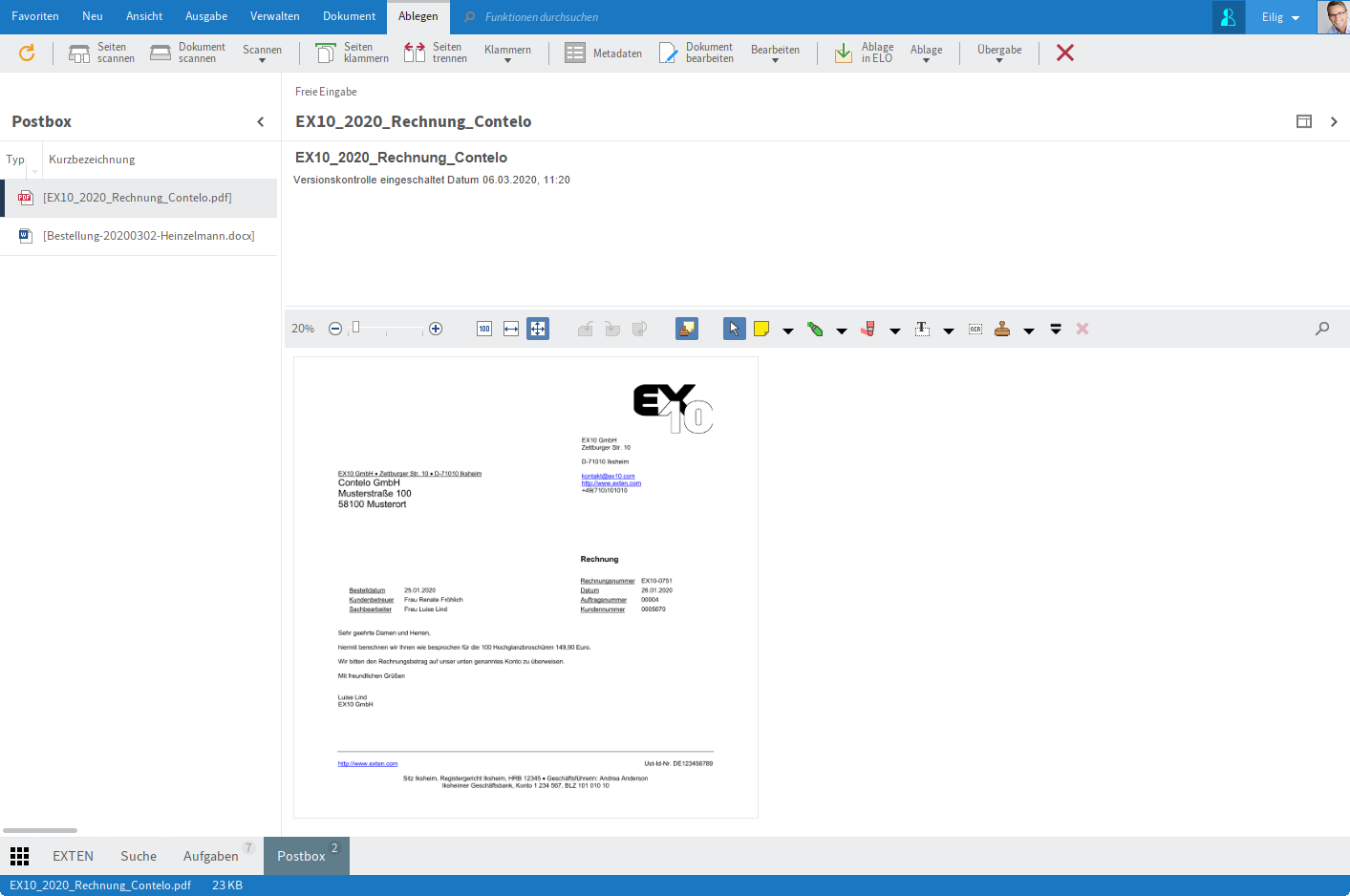The width and height of the screenshot is (1350, 896).
Task: Select Bestellung-20200302-Heinzelmann.docx entry
Action: [x=148, y=236]
